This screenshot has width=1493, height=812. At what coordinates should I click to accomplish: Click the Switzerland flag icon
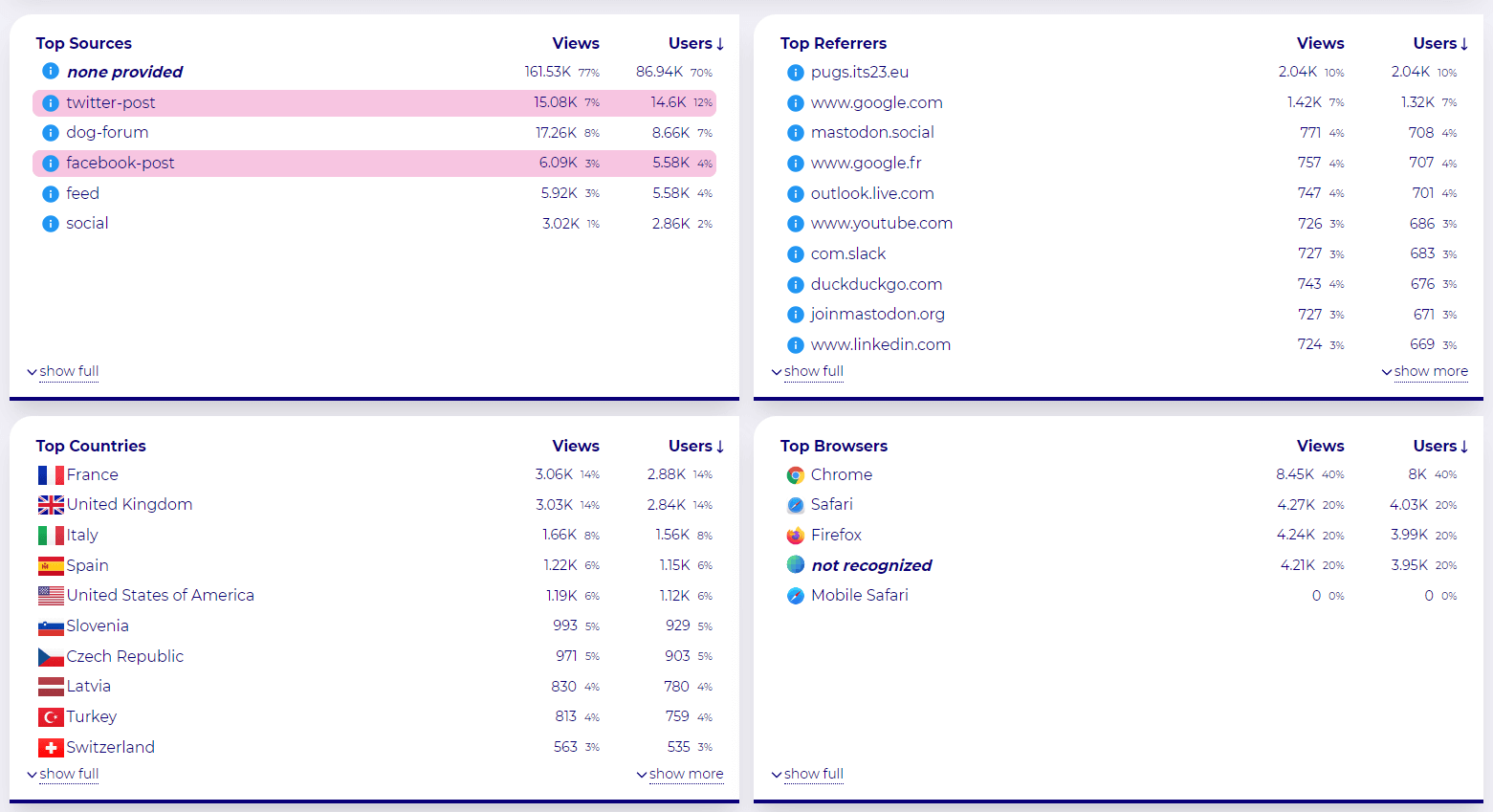tap(51, 748)
